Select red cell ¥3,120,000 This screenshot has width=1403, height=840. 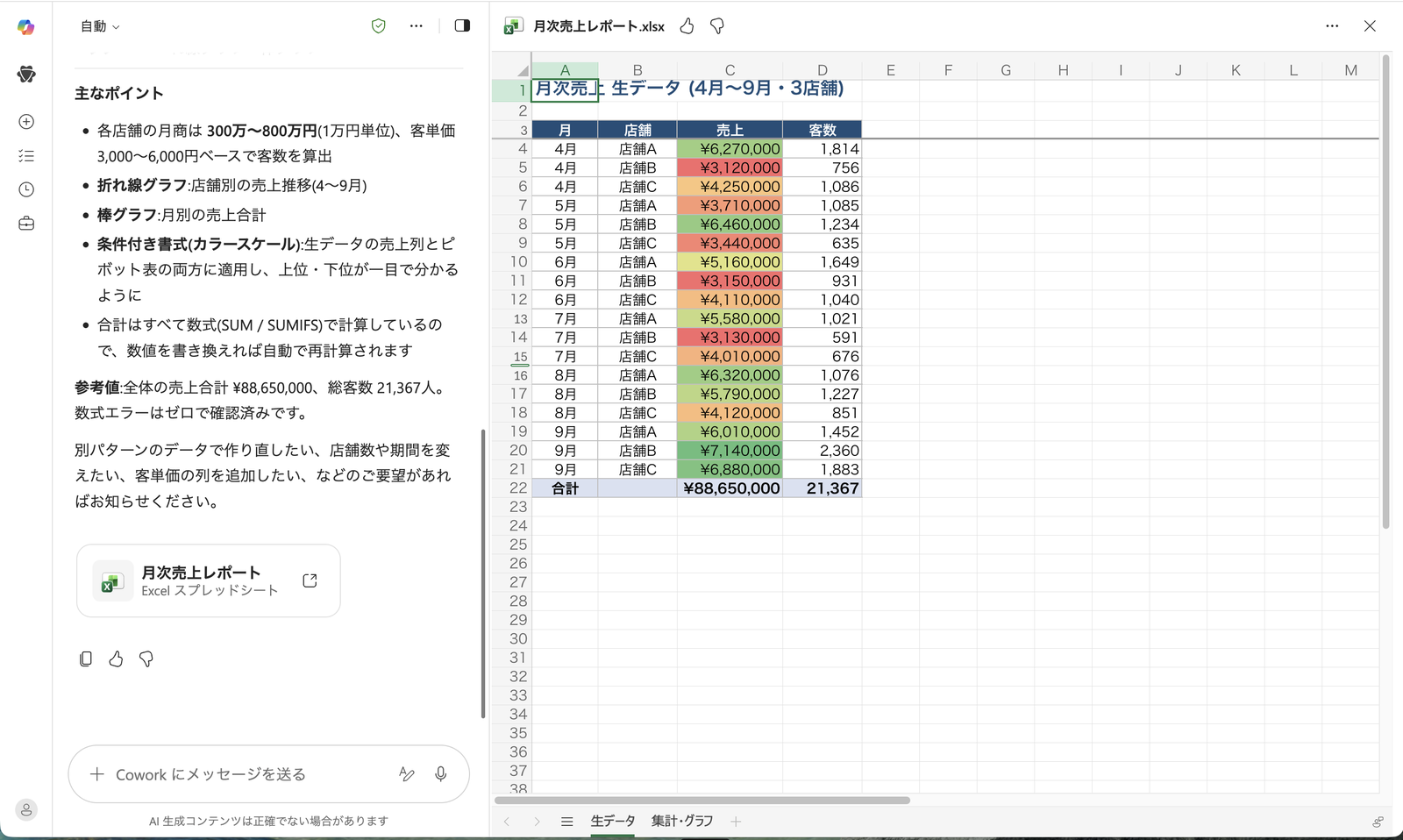(730, 167)
